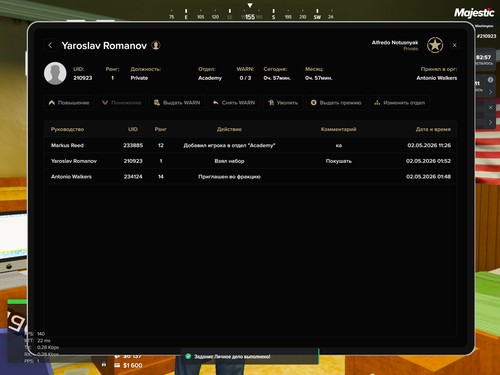Screen dimensions: 500x375
Task: Click action text Взял набор
Action: (229, 161)
